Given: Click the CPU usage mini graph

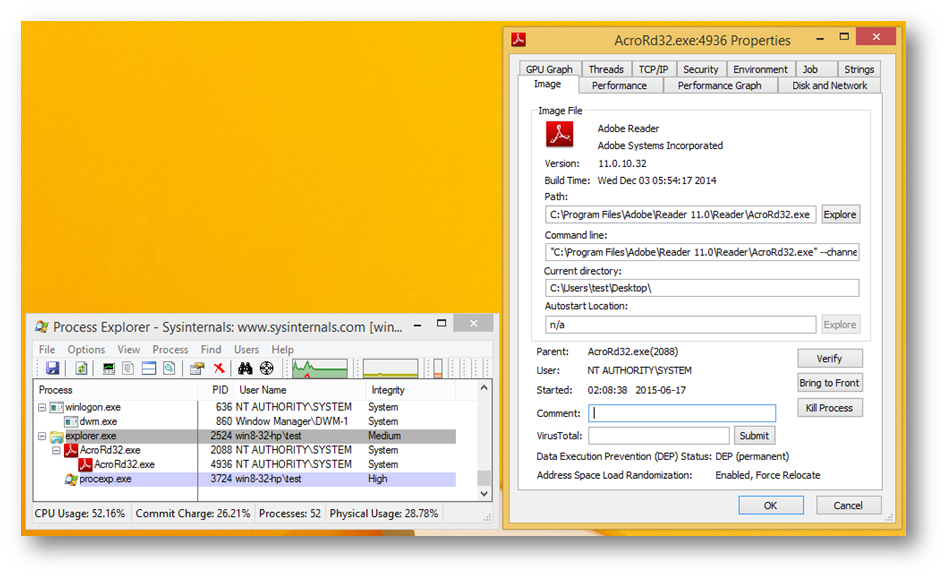Looking at the screenshot, I should click(x=319, y=369).
